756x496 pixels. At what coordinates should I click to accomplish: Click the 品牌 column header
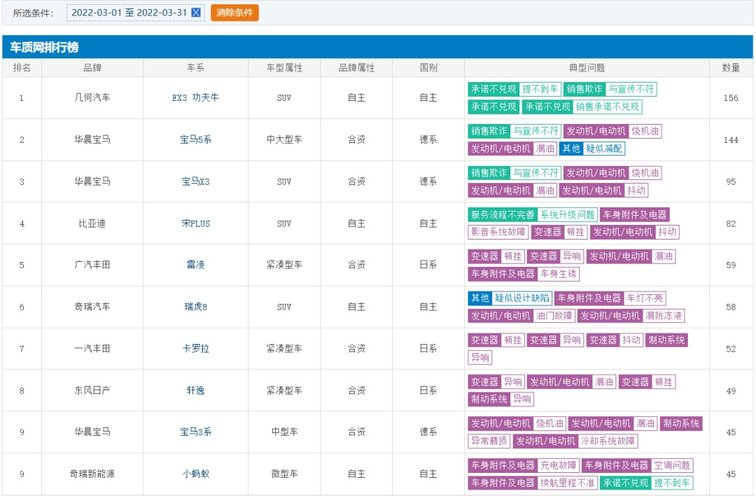[x=92, y=67]
